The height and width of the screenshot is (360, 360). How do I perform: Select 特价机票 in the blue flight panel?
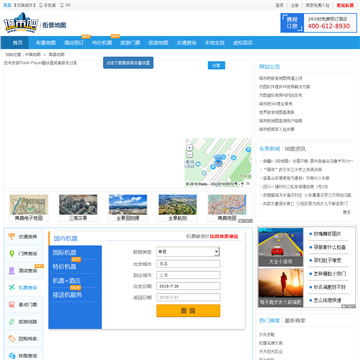click(x=65, y=267)
